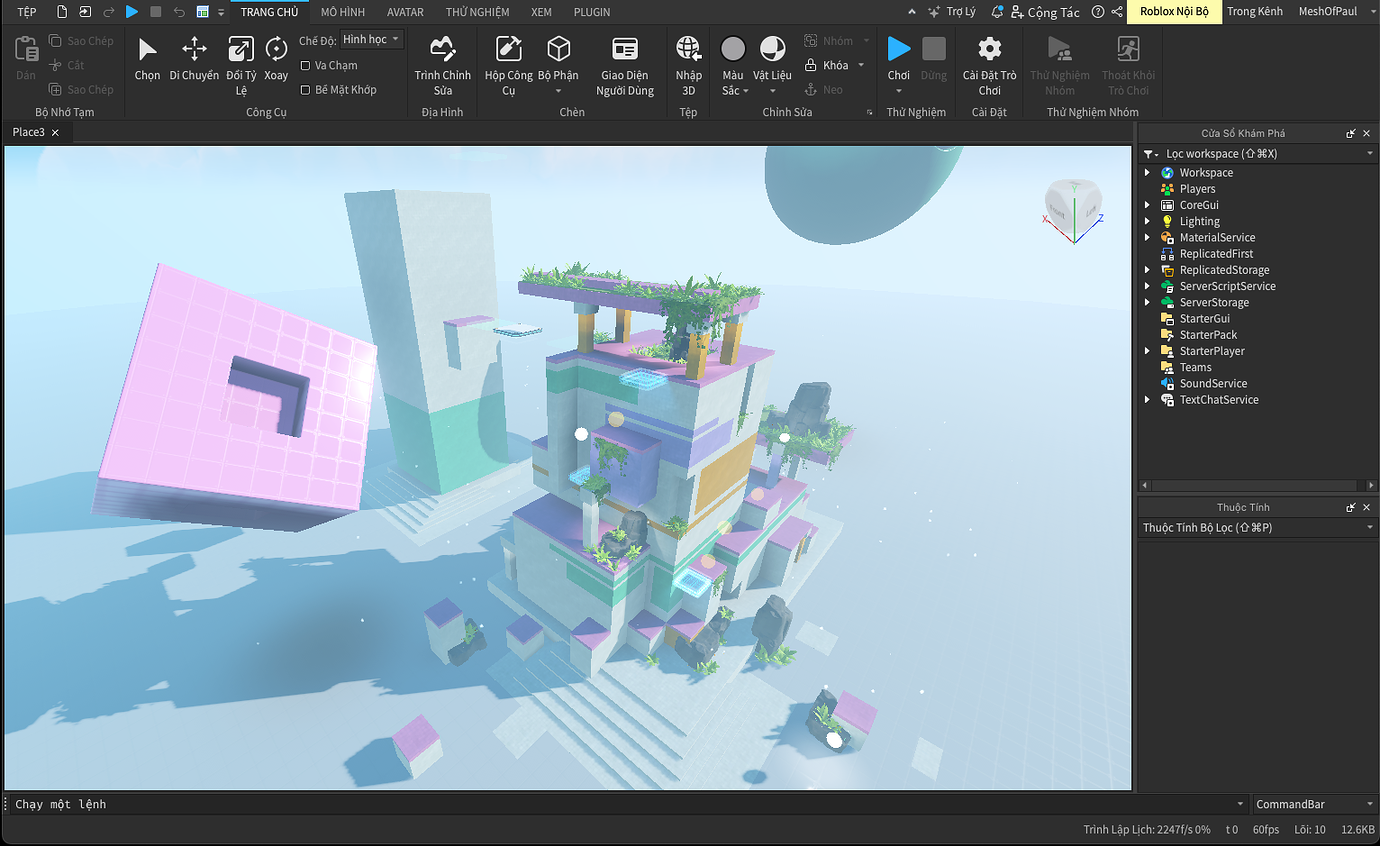Select the Chọn selection tool
1380x846 pixels.
(146, 60)
